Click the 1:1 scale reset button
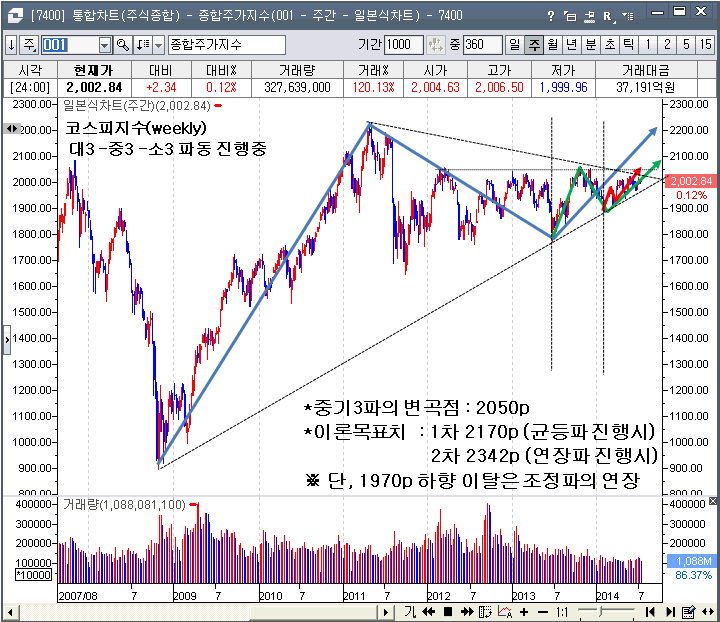Viewport: 720px width, 622px height. 562,612
